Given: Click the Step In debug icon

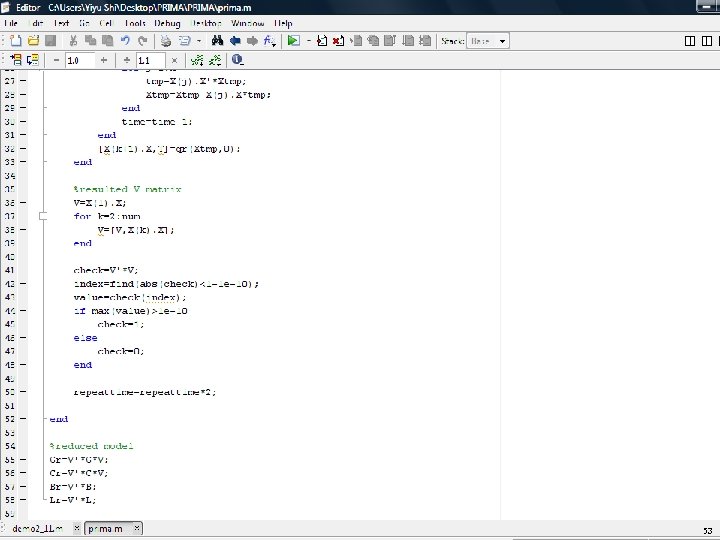Looking at the screenshot, I should pos(373,41).
